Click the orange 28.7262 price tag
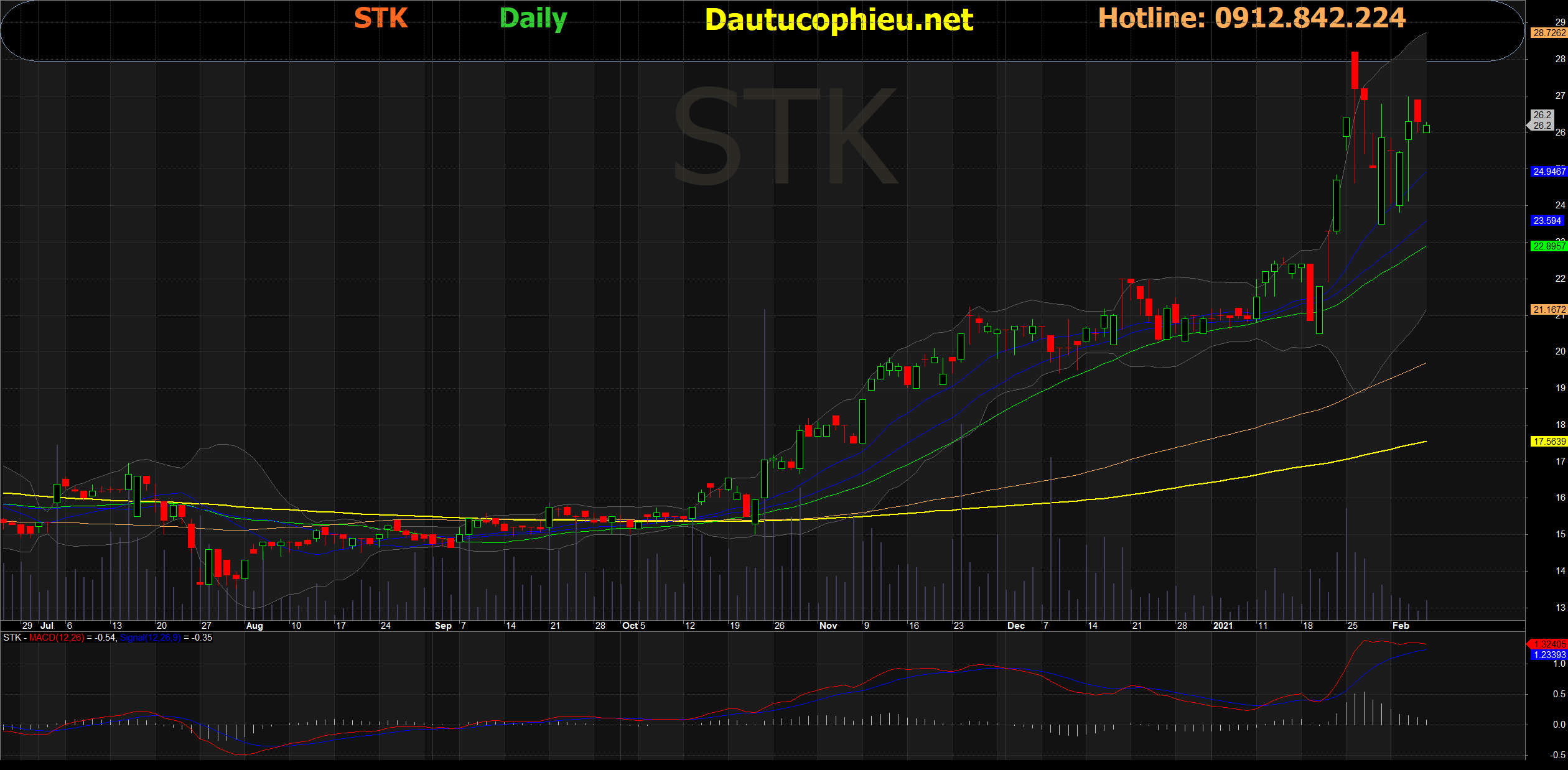The width and height of the screenshot is (1568, 770). (x=1549, y=33)
